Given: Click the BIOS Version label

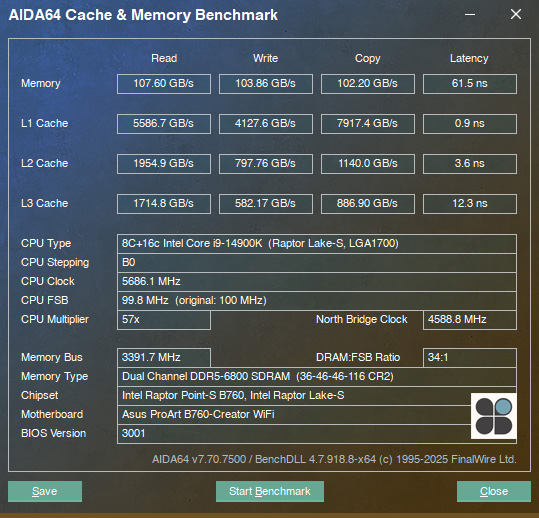Looking at the screenshot, I should [53, 433].
